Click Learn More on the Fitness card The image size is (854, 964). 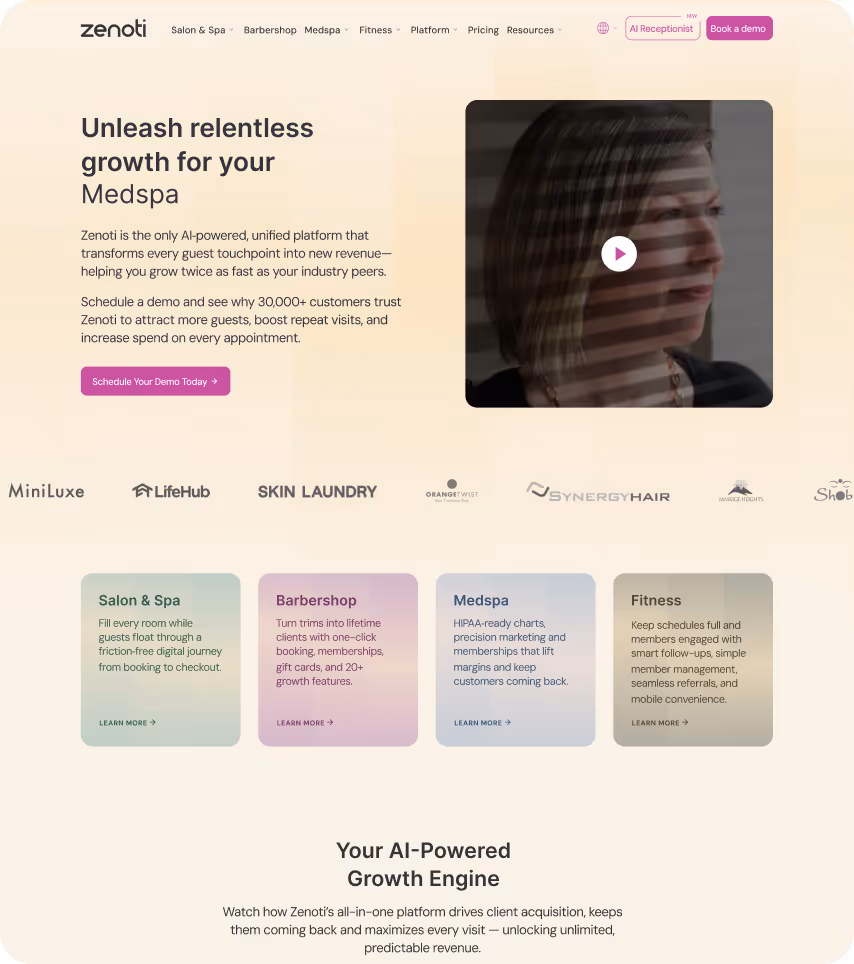point(660,722)
